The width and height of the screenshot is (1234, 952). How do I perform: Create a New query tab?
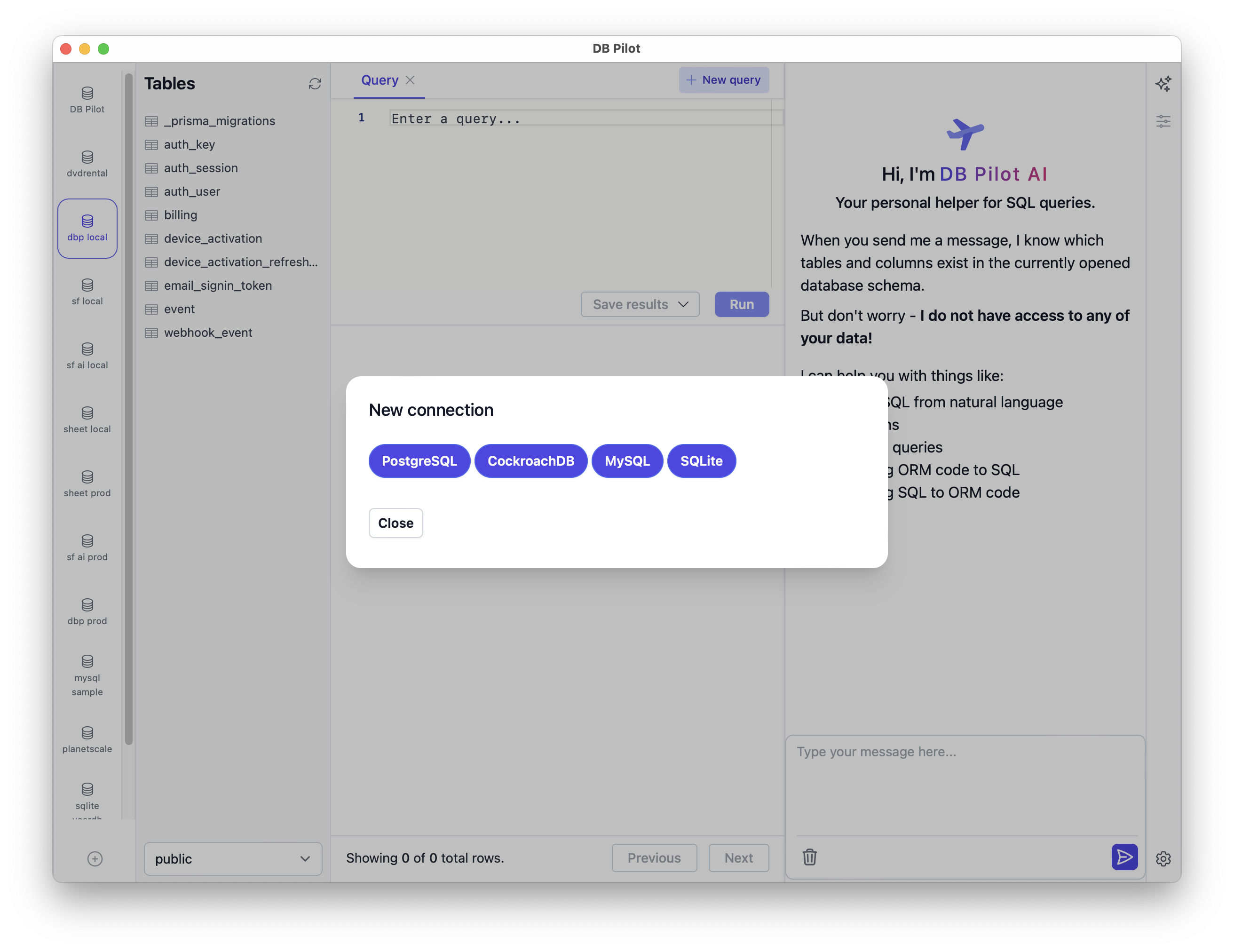(x=724, y=80)
